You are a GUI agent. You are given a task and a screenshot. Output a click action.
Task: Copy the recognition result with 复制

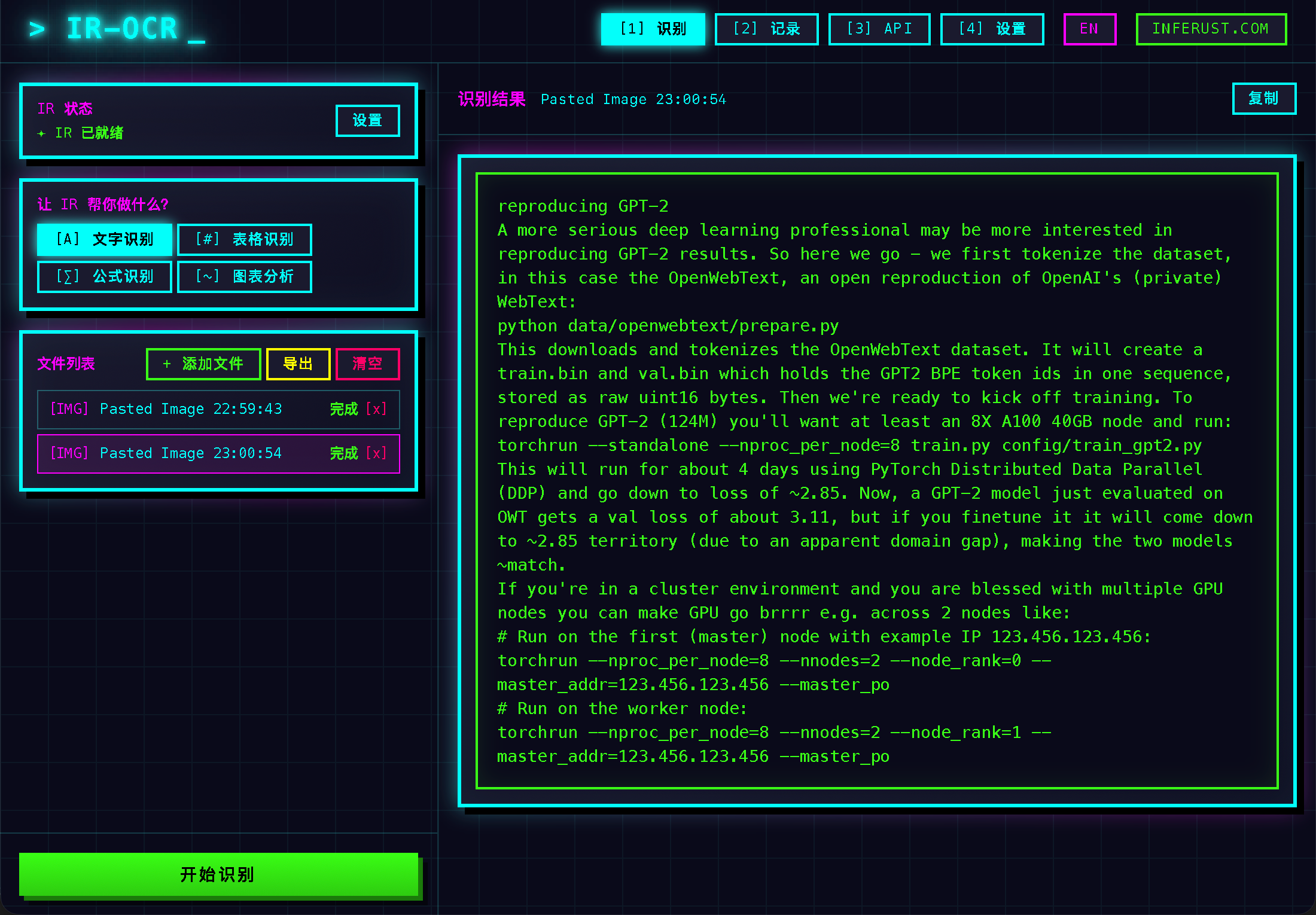[1264, 99]
